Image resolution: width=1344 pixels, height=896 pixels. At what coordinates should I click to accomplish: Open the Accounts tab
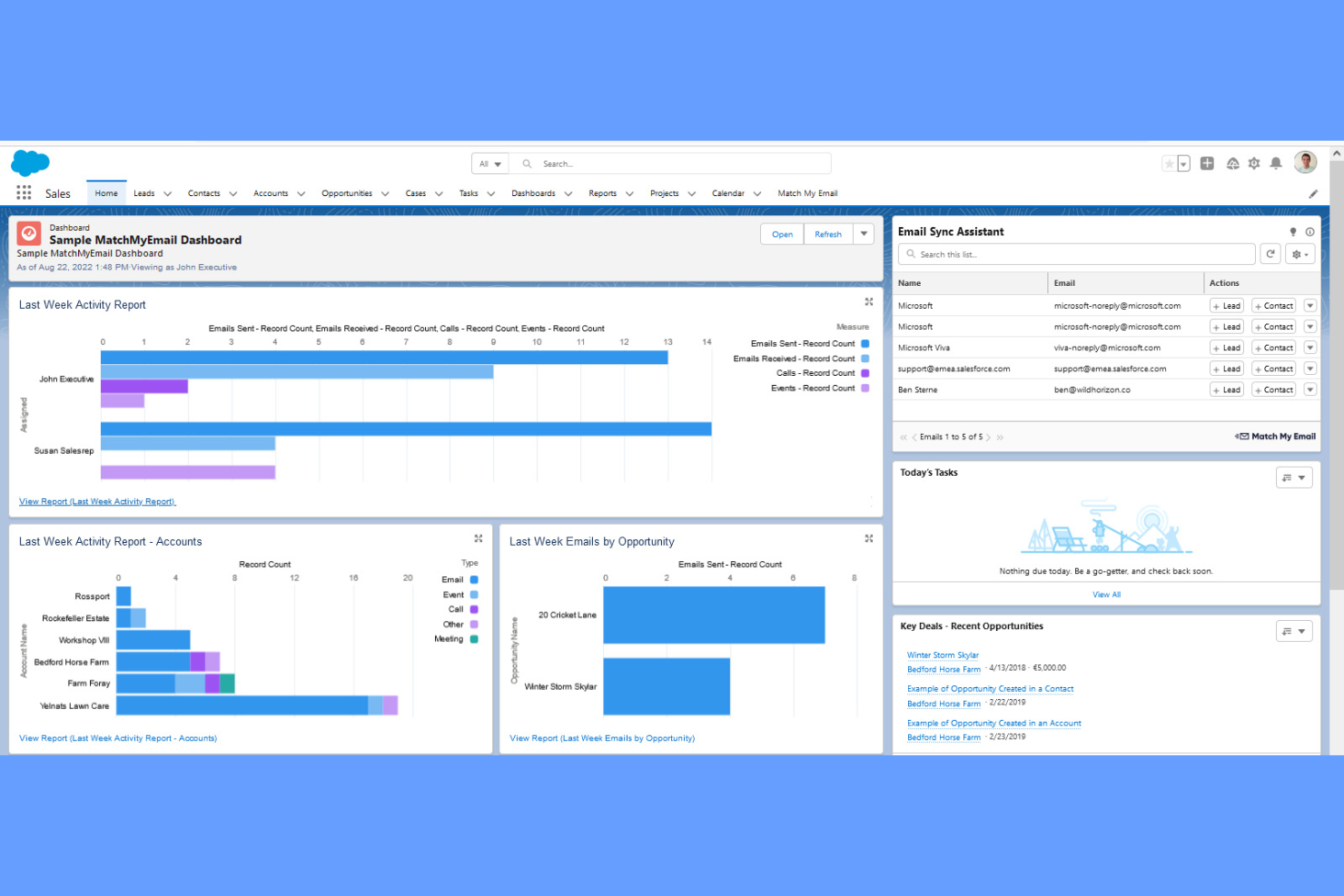[271, 193]
